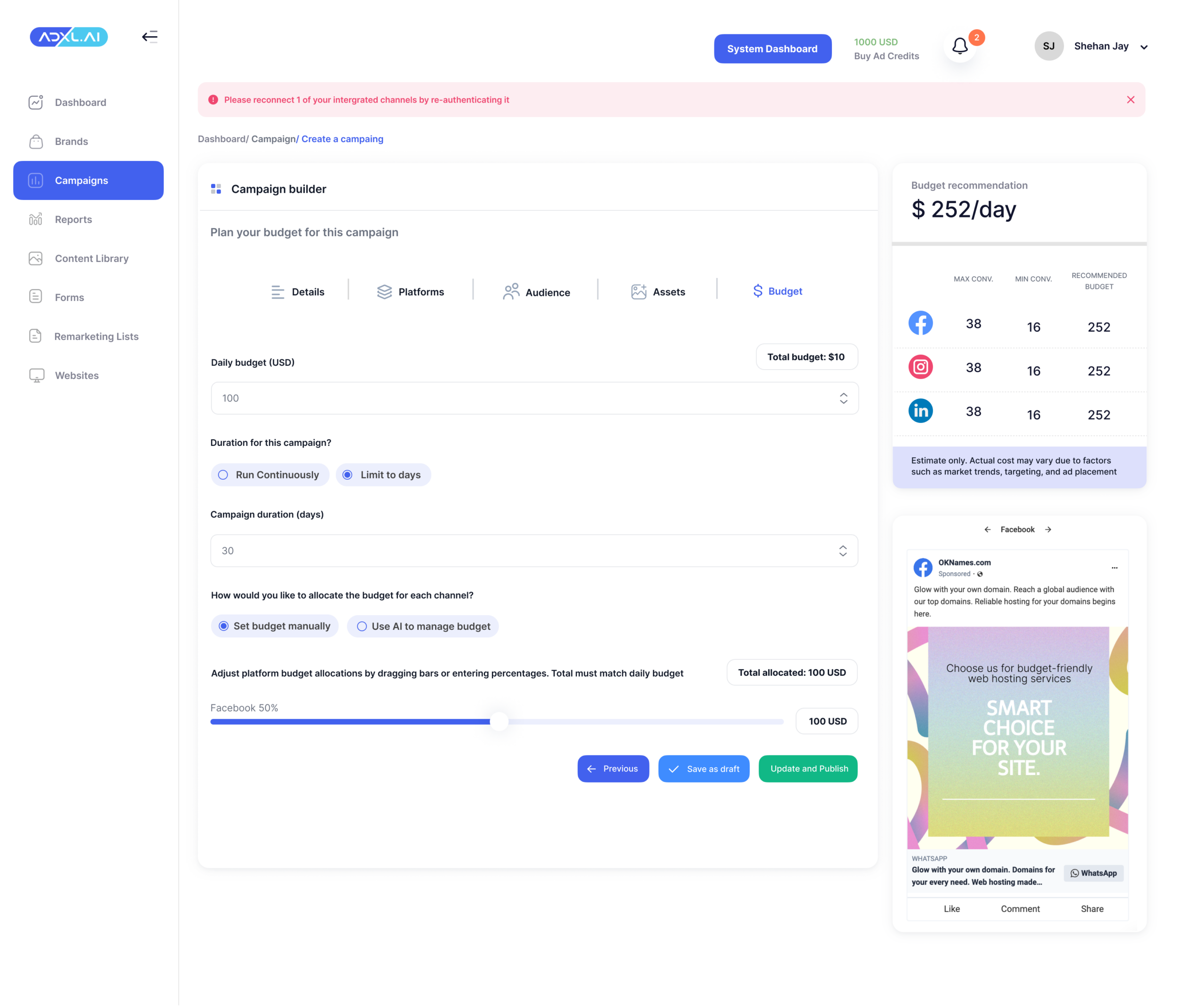Click the notification bell icon
Screen dimensions: 1204x1006
click(960, 46)
